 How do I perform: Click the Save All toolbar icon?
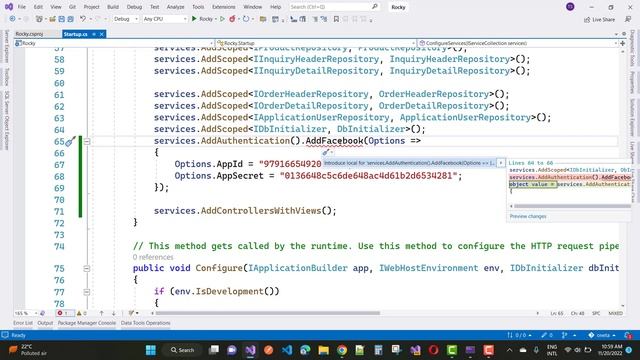[71, 19]
